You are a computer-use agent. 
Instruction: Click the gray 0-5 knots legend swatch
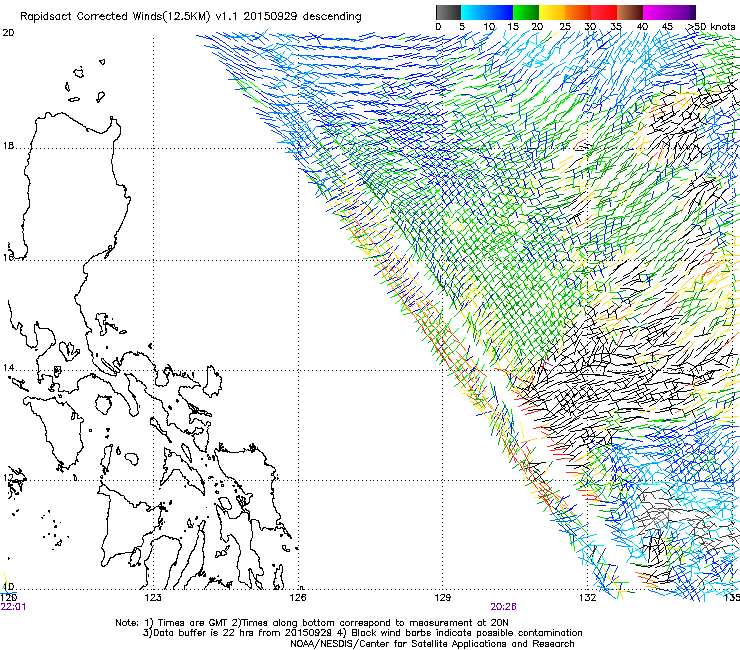(x=448, y=12)
